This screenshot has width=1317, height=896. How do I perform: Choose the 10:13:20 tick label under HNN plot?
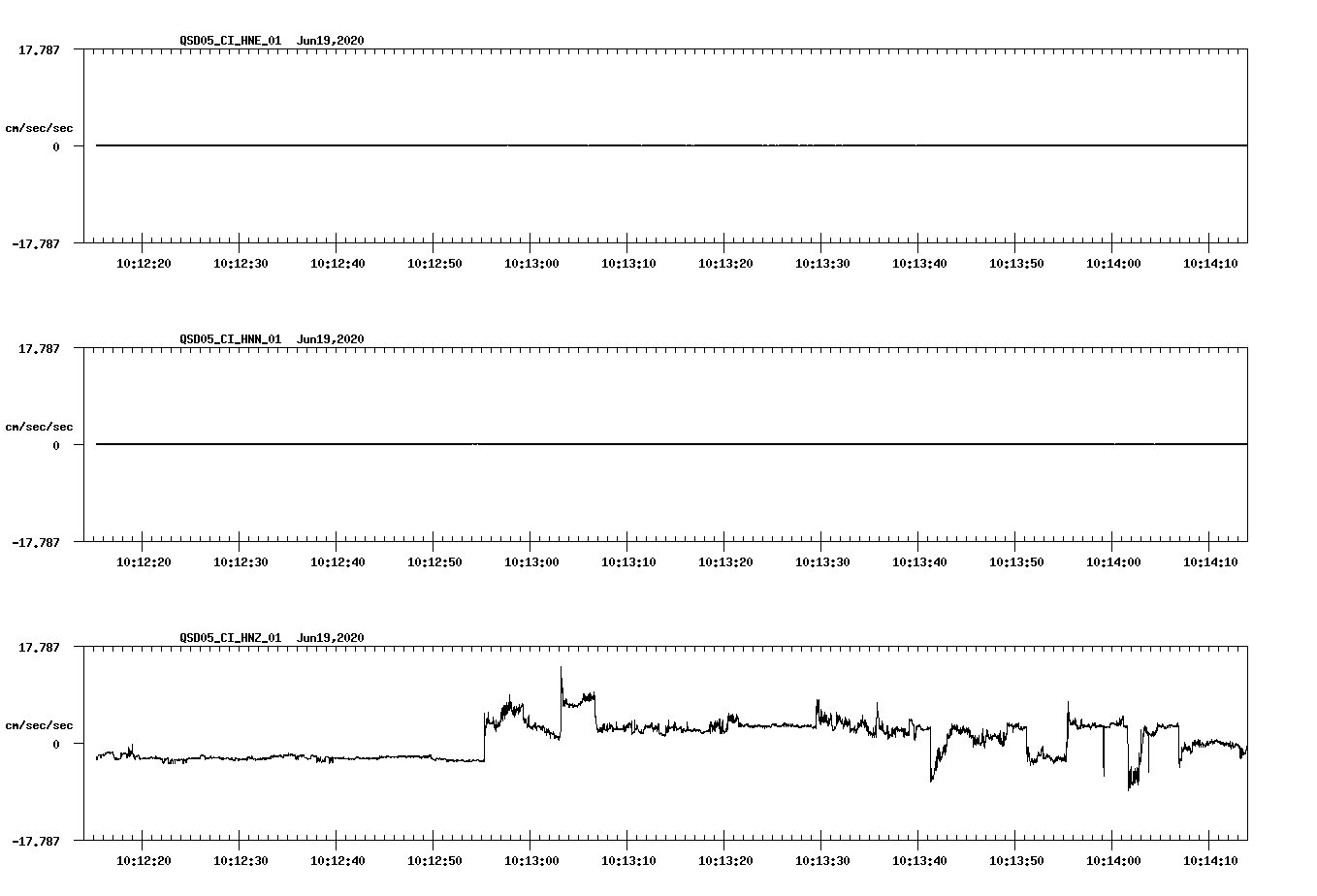(725, 562)
